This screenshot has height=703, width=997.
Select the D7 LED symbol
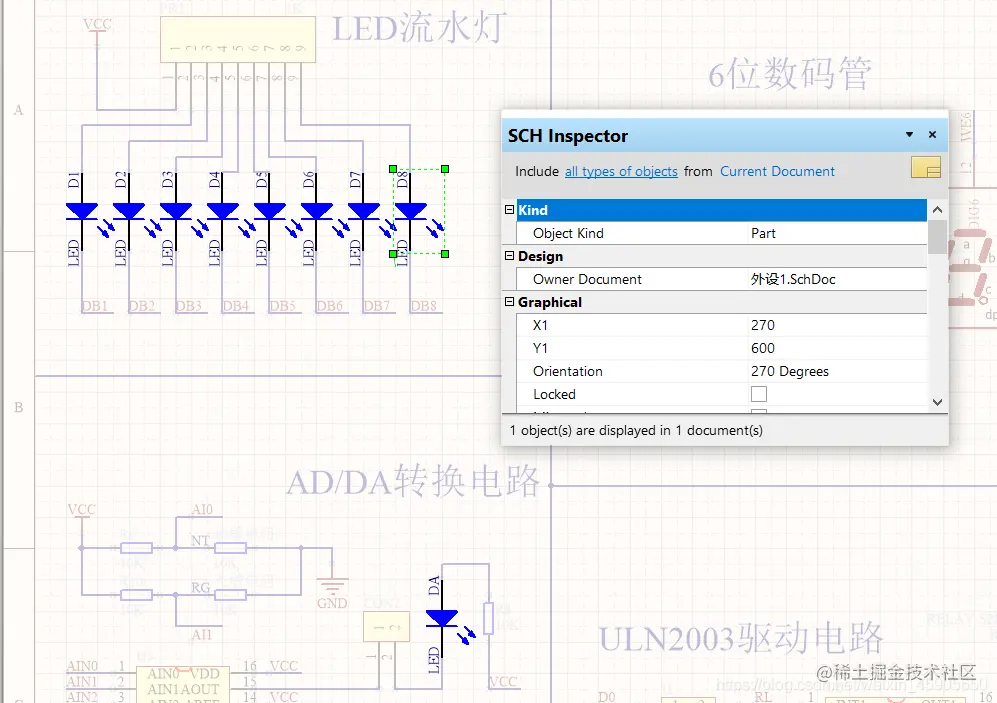pos(364,212)
